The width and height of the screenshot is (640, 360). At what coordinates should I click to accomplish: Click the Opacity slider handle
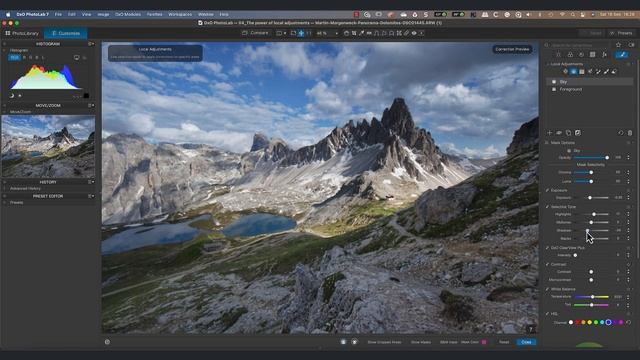607,158
